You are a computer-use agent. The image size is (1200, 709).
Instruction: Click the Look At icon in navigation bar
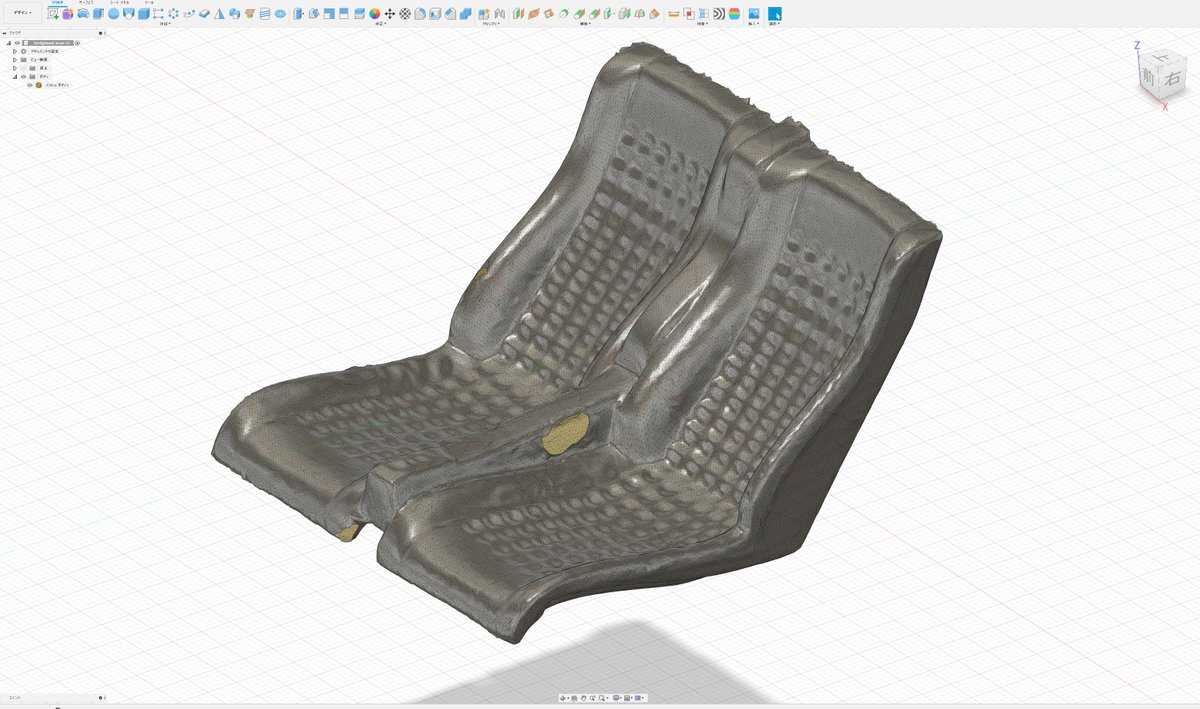[x=574, y=698]
